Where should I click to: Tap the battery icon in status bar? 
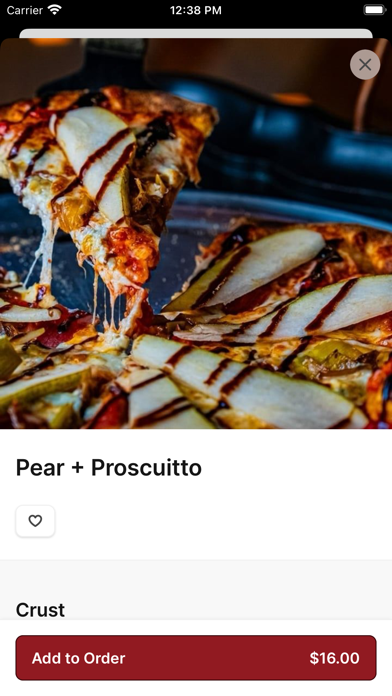(375, 10)
